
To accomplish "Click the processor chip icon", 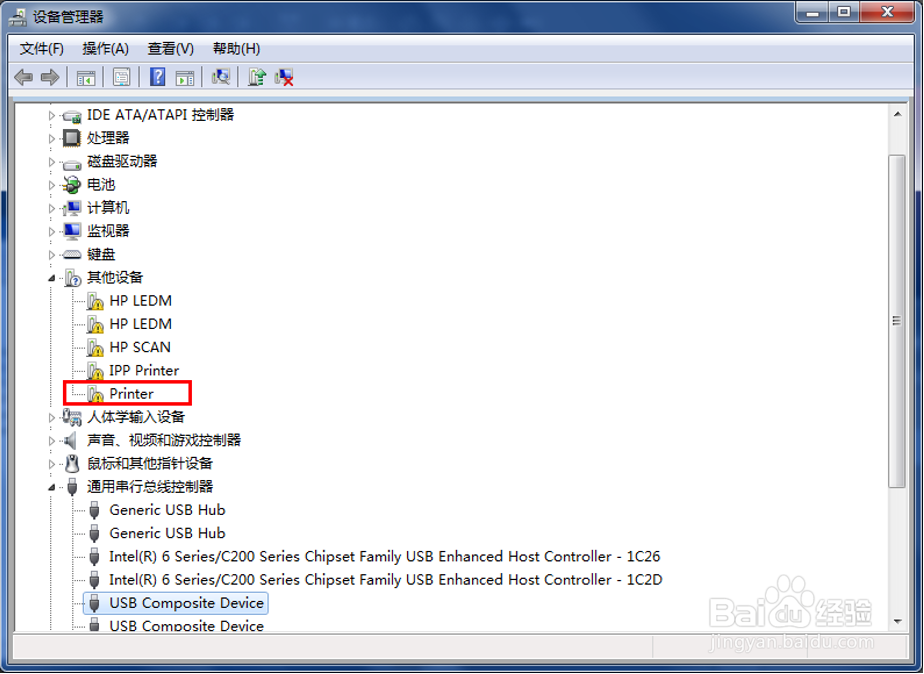I will pyautogui.click(x=72, y=138).
